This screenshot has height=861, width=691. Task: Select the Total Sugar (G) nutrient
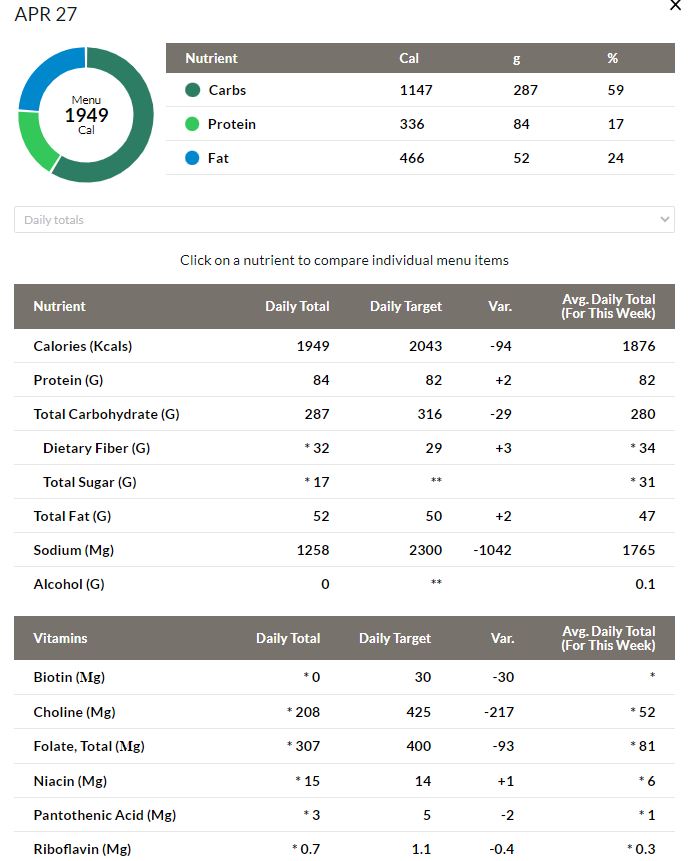pyautogui.click(x=344, y=482)
